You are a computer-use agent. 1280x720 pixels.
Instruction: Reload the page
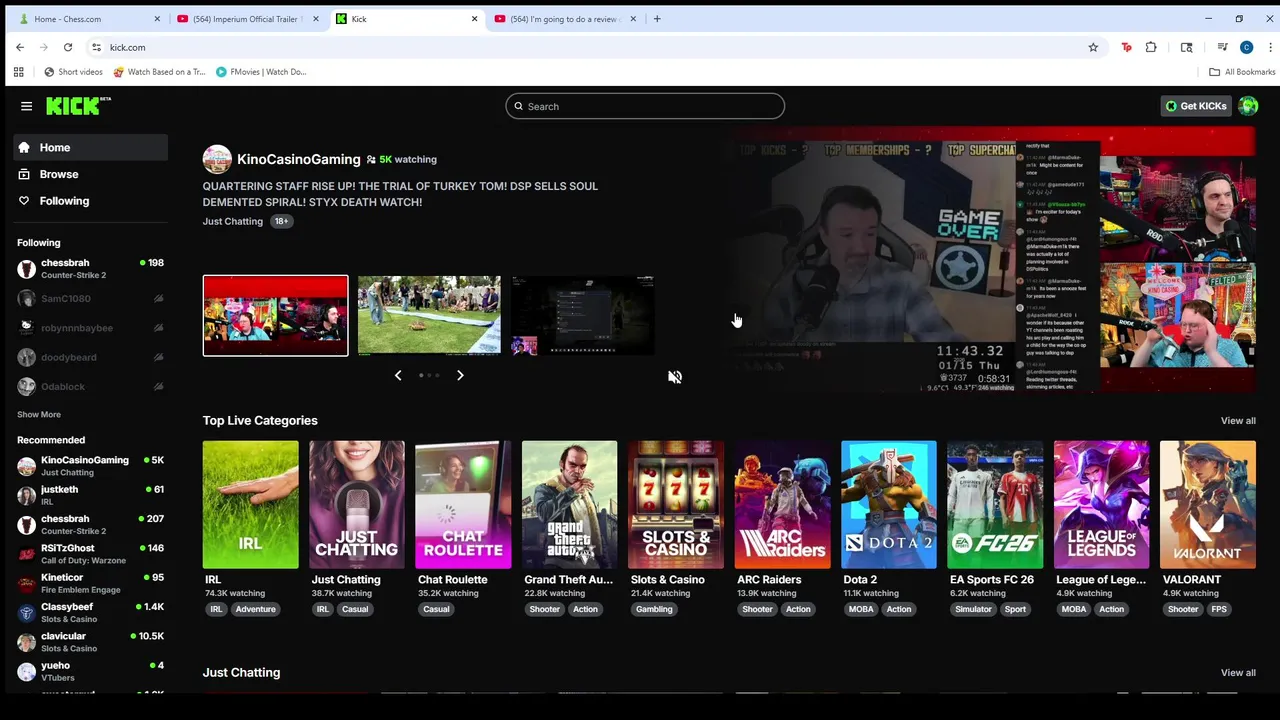coord(68,47)
